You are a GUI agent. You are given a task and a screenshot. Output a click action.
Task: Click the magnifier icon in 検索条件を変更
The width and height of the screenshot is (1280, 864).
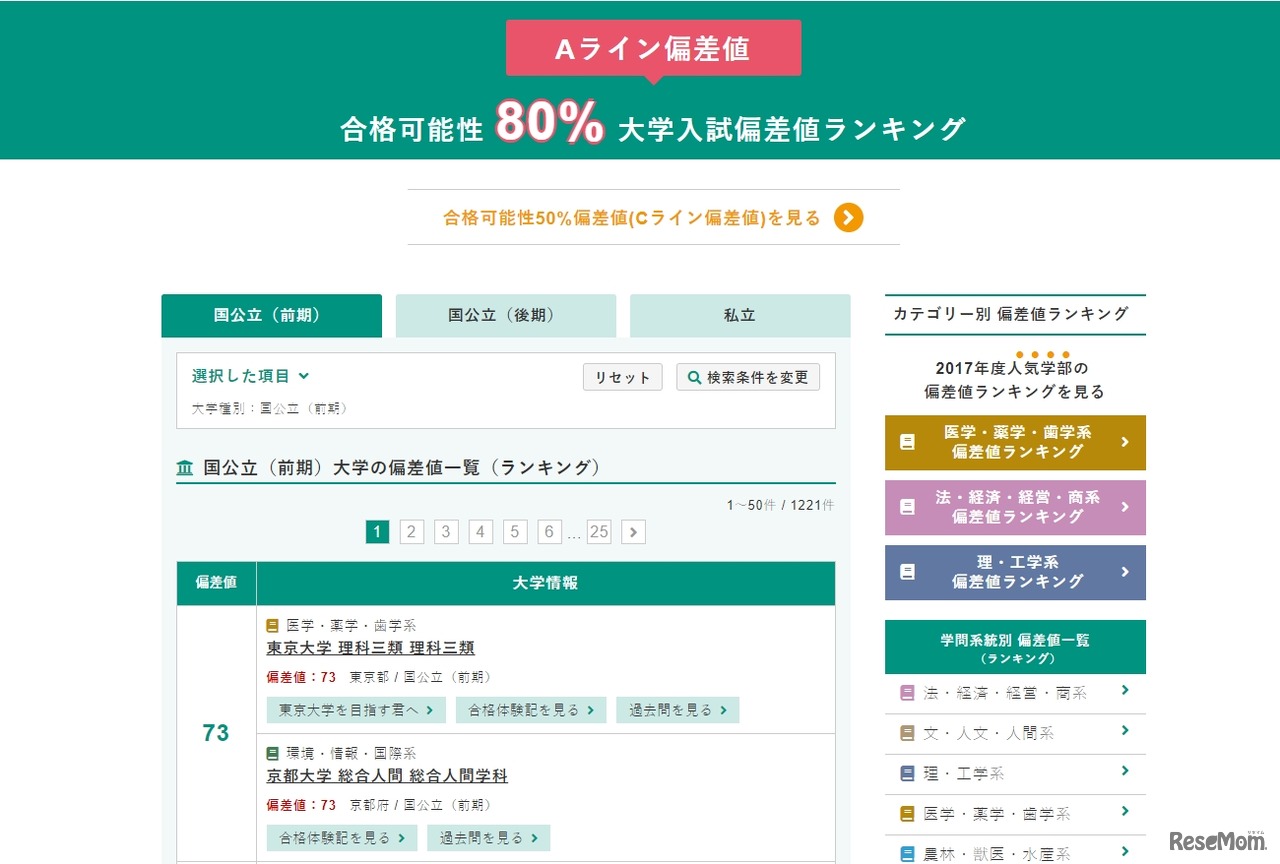pos(695,377)
